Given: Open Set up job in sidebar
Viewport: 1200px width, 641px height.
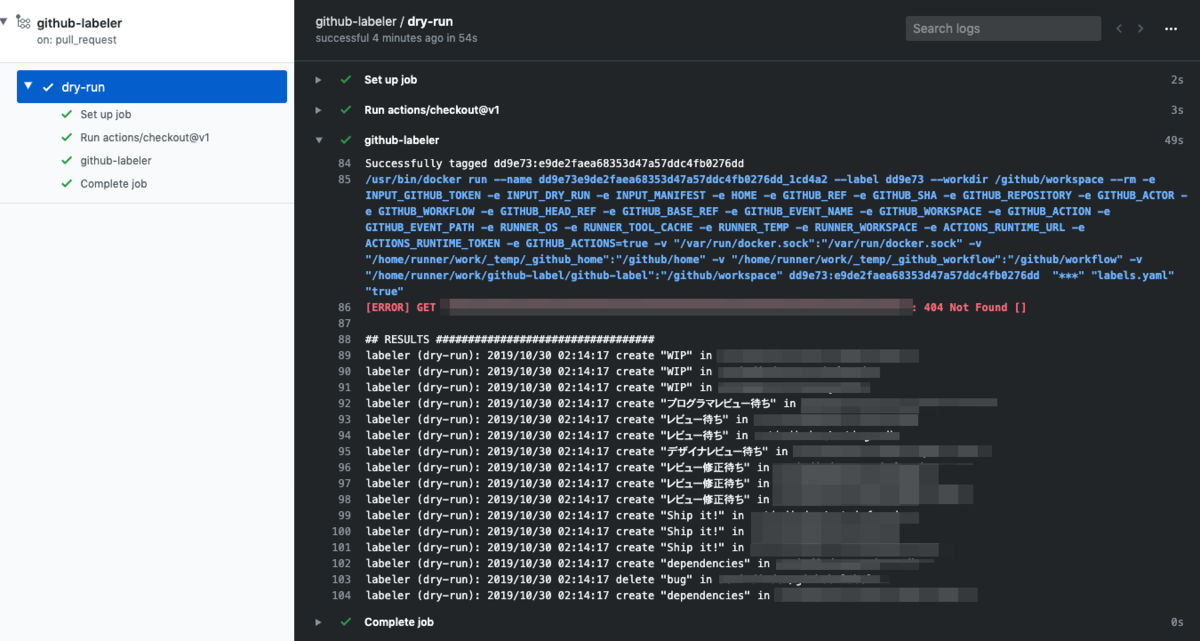Looking at the screenshot, I should coord(106,115).
